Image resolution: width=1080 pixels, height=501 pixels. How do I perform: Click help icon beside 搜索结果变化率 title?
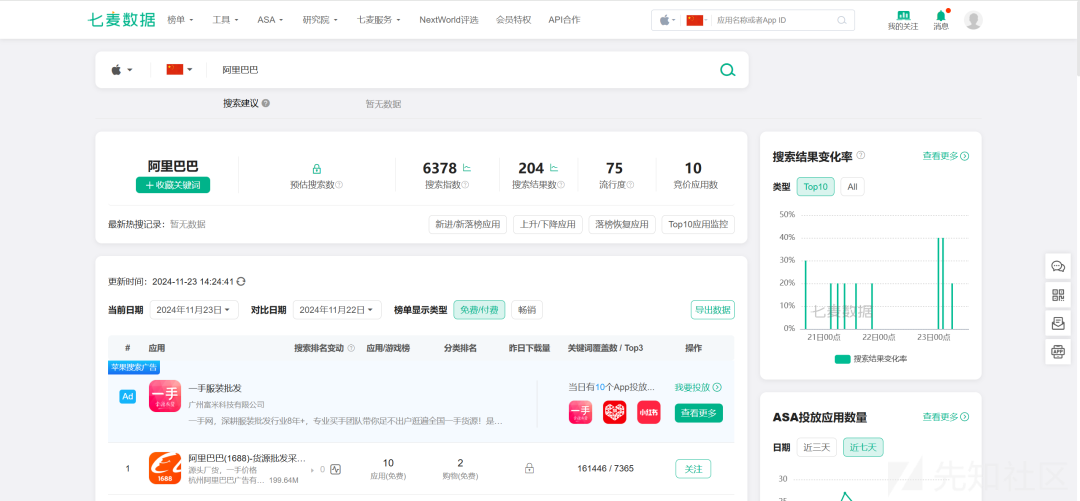861,156
